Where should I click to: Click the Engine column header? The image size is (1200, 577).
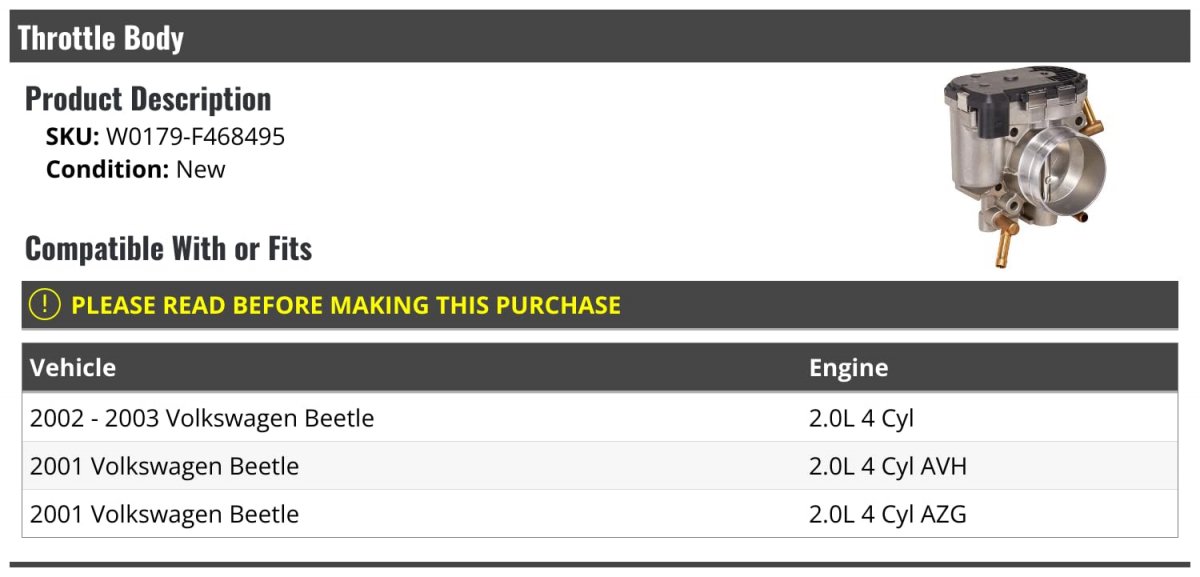(x=848, y=368)
